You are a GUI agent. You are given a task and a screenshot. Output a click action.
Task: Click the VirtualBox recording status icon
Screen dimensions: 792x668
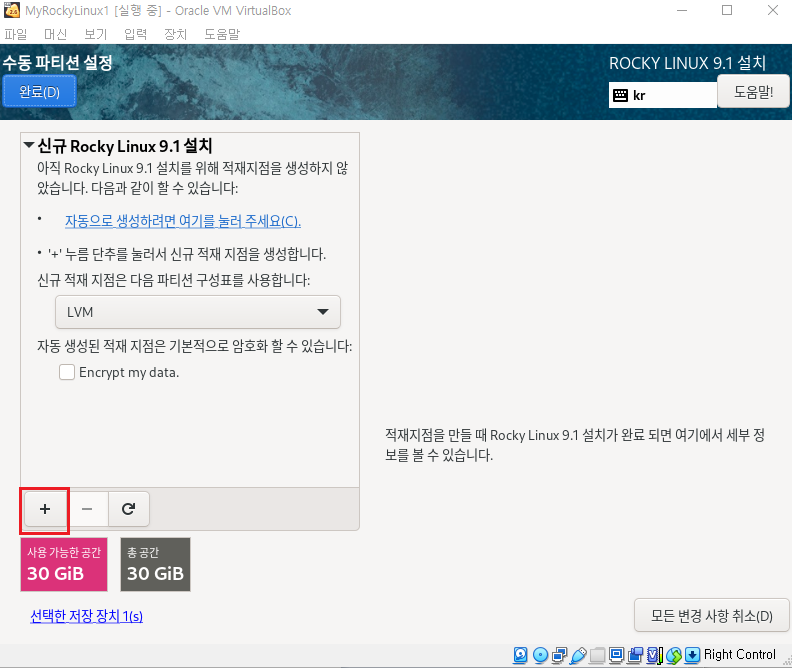coord(635,655)
